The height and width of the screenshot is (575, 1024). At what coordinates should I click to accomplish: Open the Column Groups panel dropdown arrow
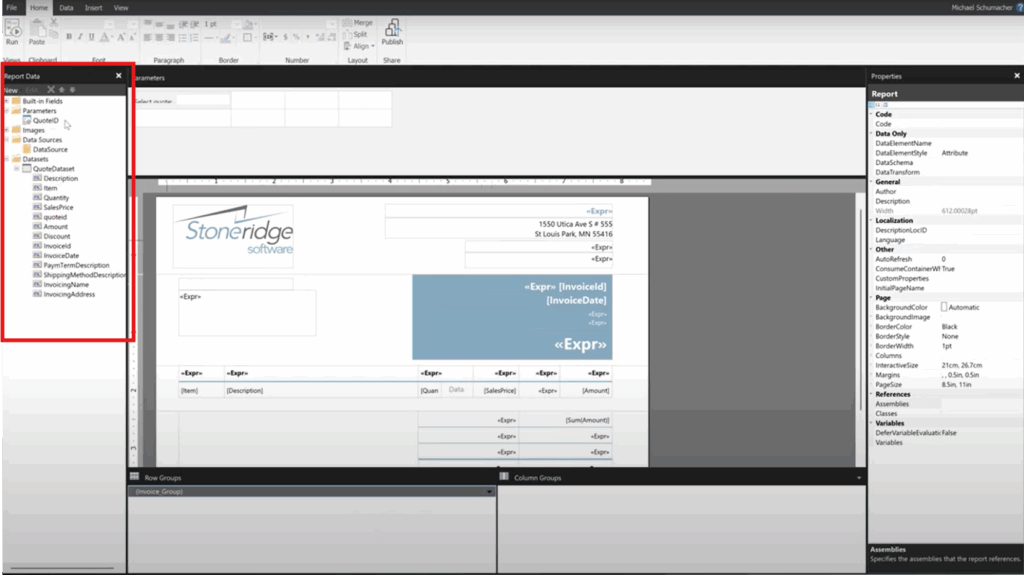859,478
